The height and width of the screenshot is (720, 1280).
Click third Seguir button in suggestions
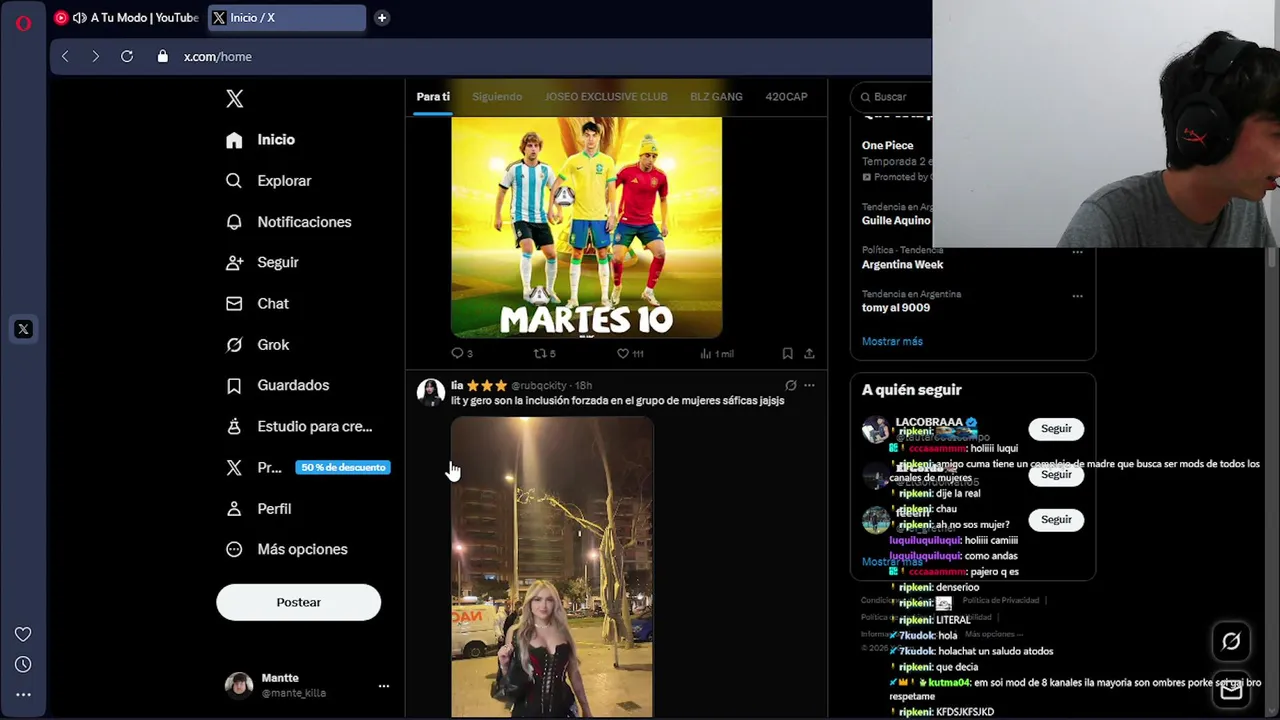pos(1056,520)
